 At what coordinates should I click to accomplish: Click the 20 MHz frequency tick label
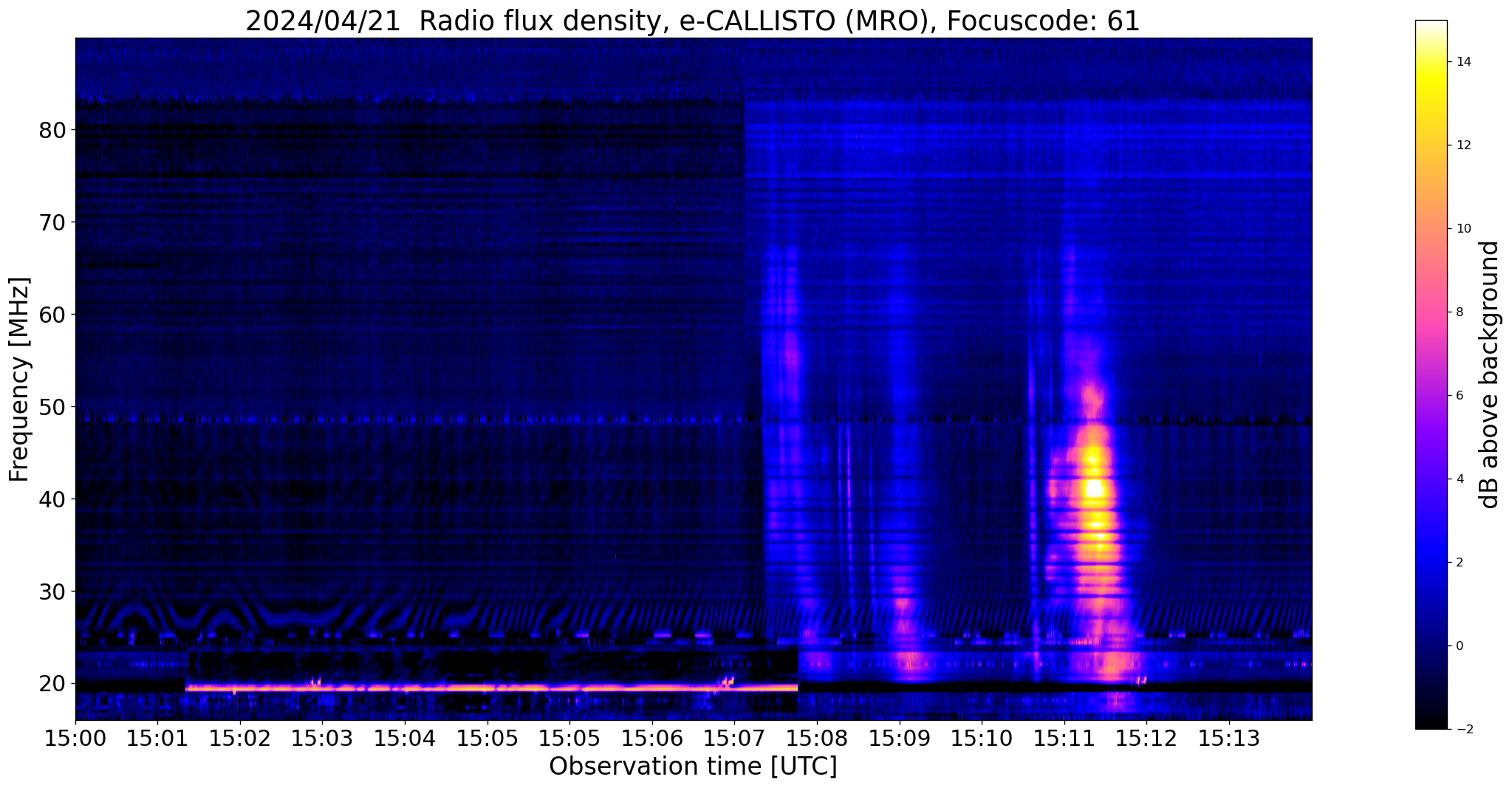tap(52, 684)
